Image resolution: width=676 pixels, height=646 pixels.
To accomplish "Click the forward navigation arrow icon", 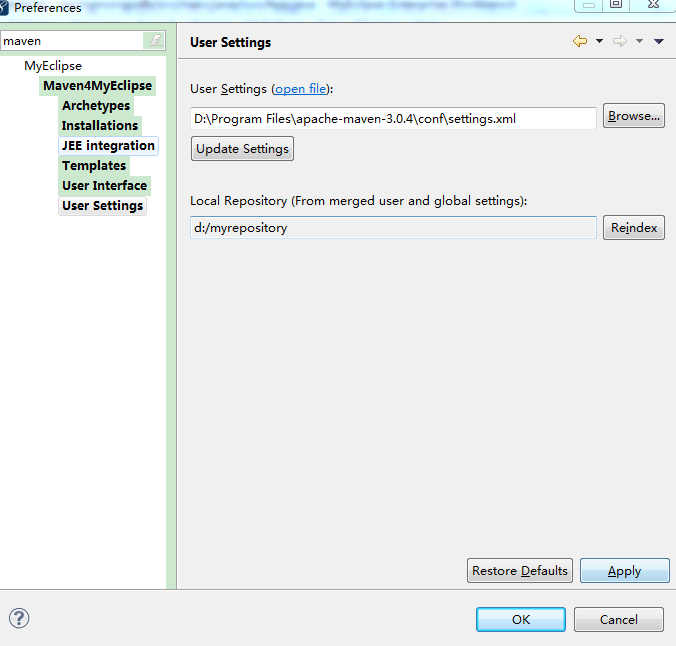I will 620,41.
